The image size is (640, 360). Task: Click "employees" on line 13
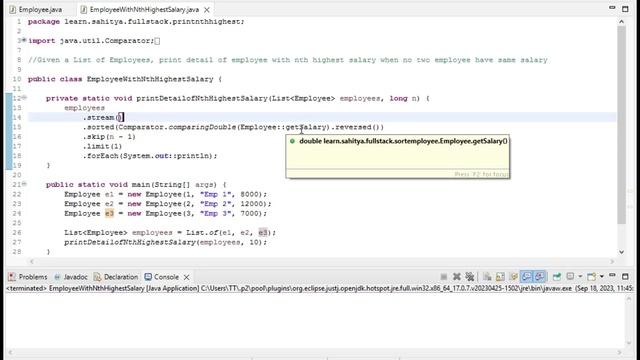coord(84,108)
